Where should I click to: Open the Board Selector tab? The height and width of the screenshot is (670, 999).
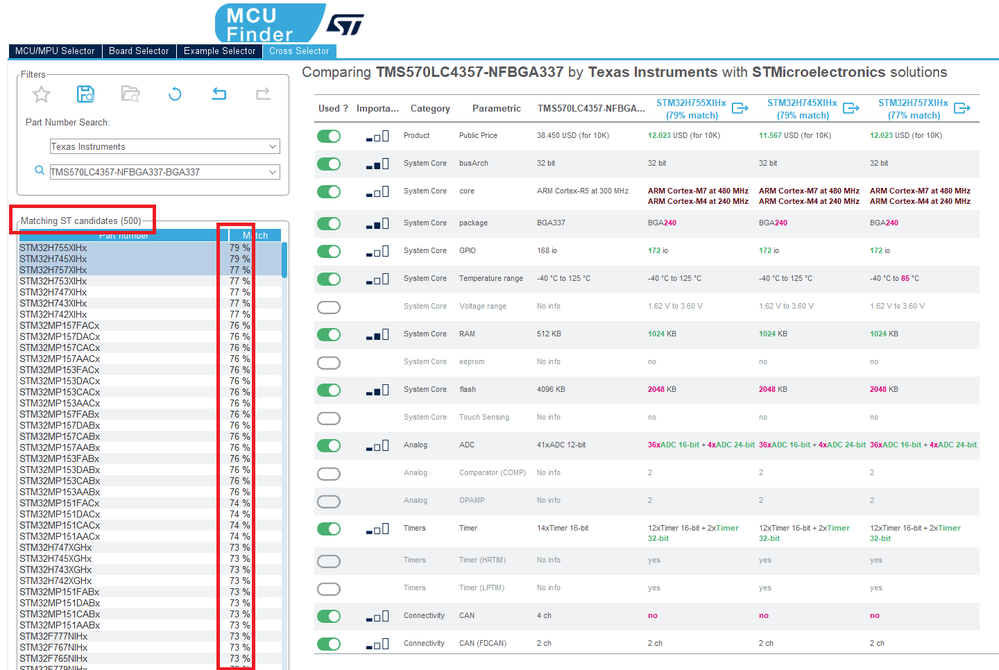139,51
